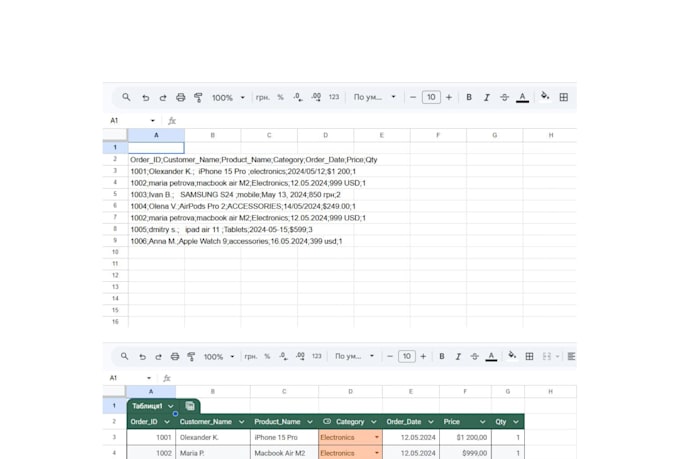Viewport: 680px width, 459px height.
Task: Select column A header in upper spreadsheet
Action: tap(156, 135)
